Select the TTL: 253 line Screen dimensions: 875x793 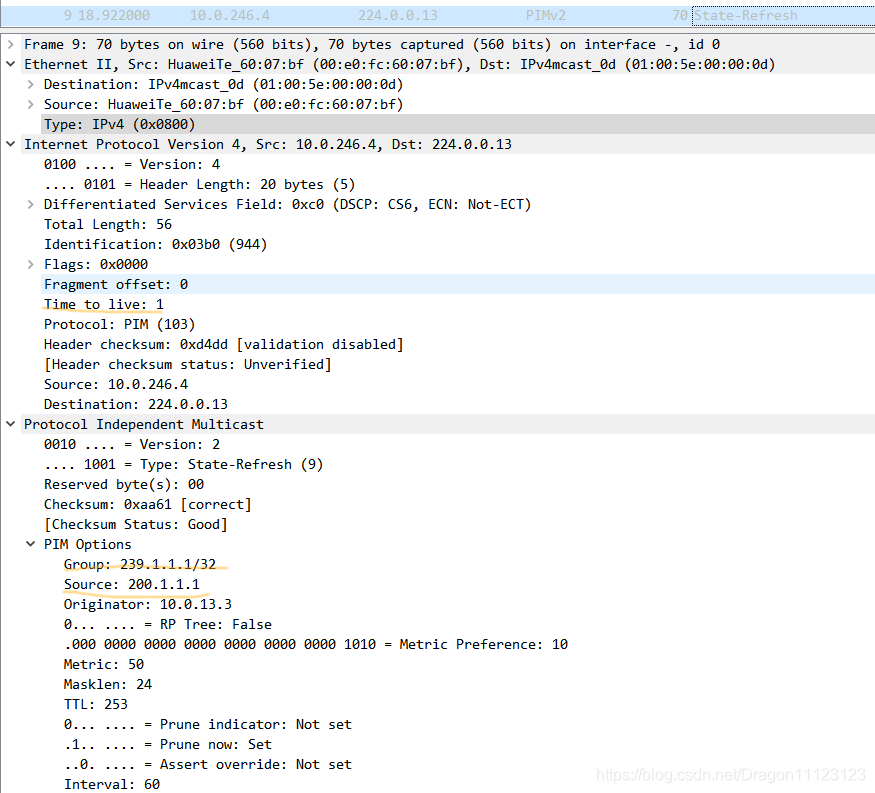click(x=96, y=704)
